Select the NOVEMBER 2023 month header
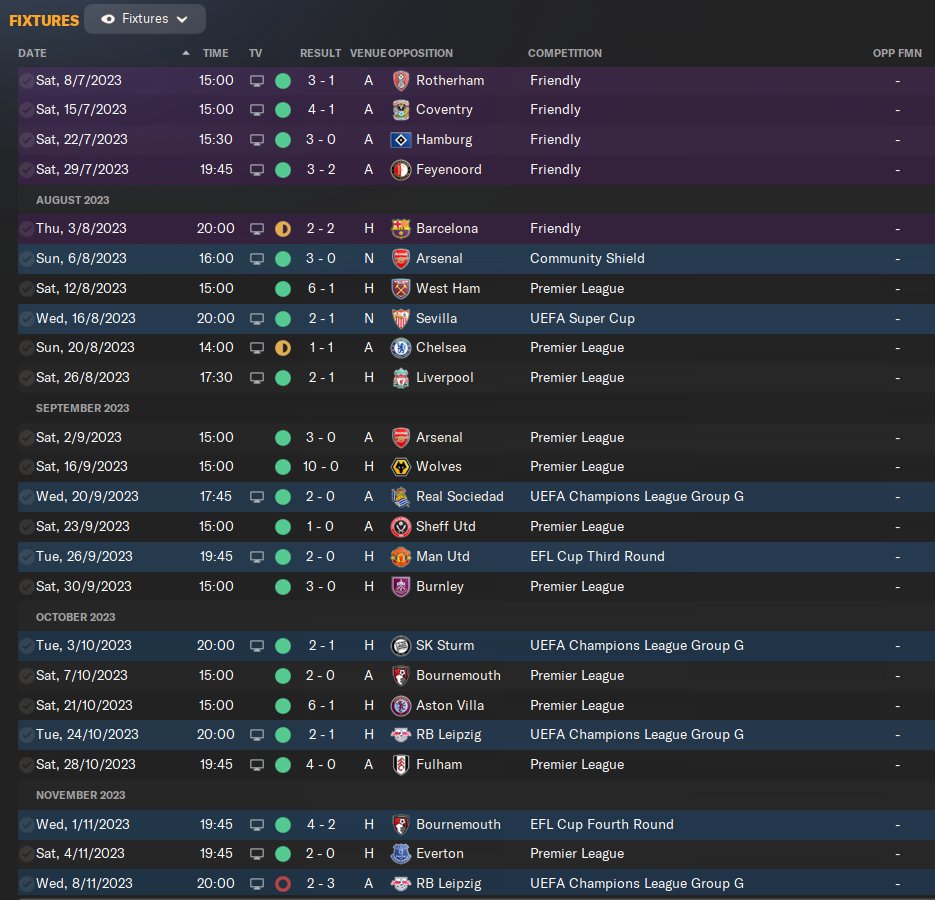Screen dimensions: 935x900 tap(81, 796)
